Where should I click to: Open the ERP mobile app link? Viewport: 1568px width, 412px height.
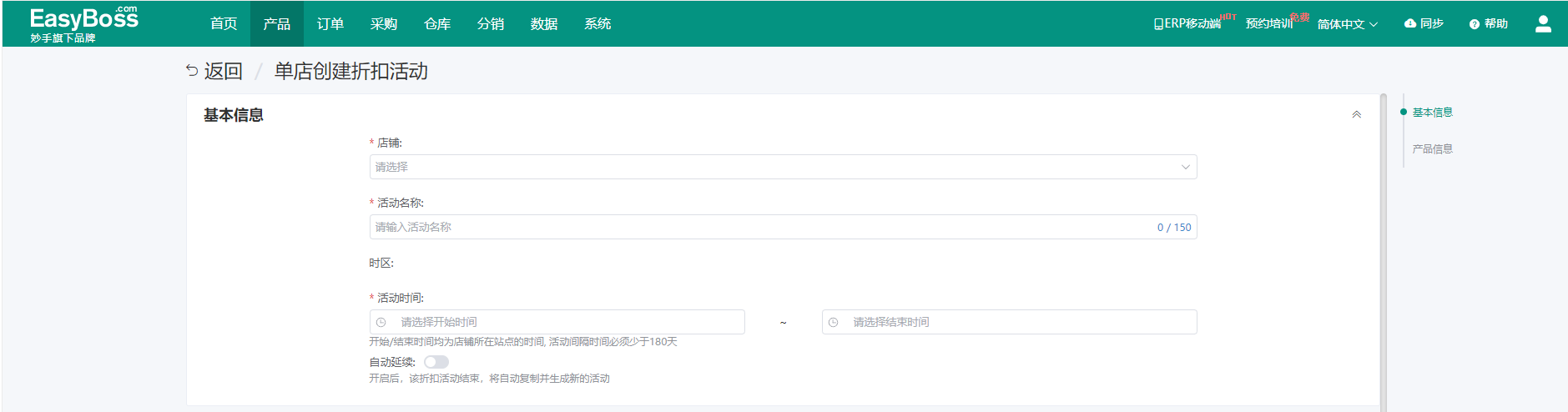point(1187,24)
